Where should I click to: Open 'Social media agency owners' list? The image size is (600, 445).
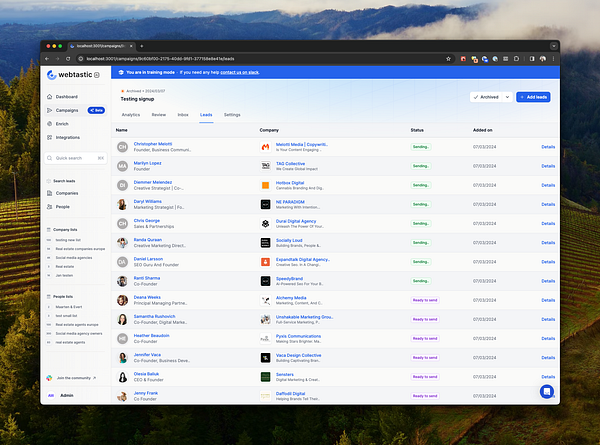[79, 334]
